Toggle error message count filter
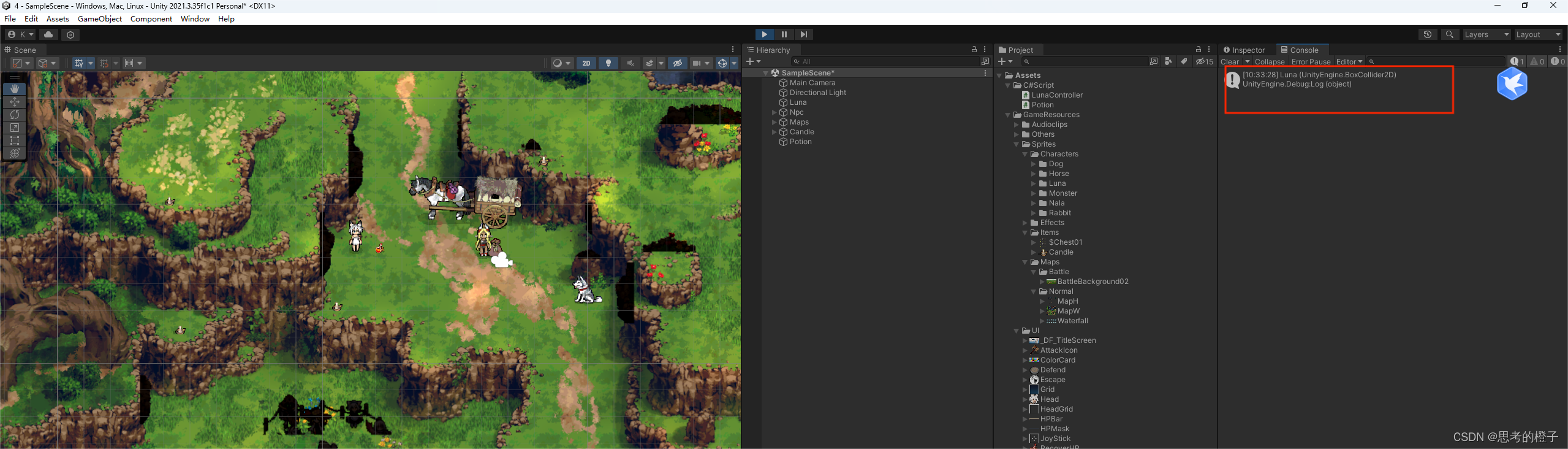The image size is (1568, 449). pos(1557,61)
